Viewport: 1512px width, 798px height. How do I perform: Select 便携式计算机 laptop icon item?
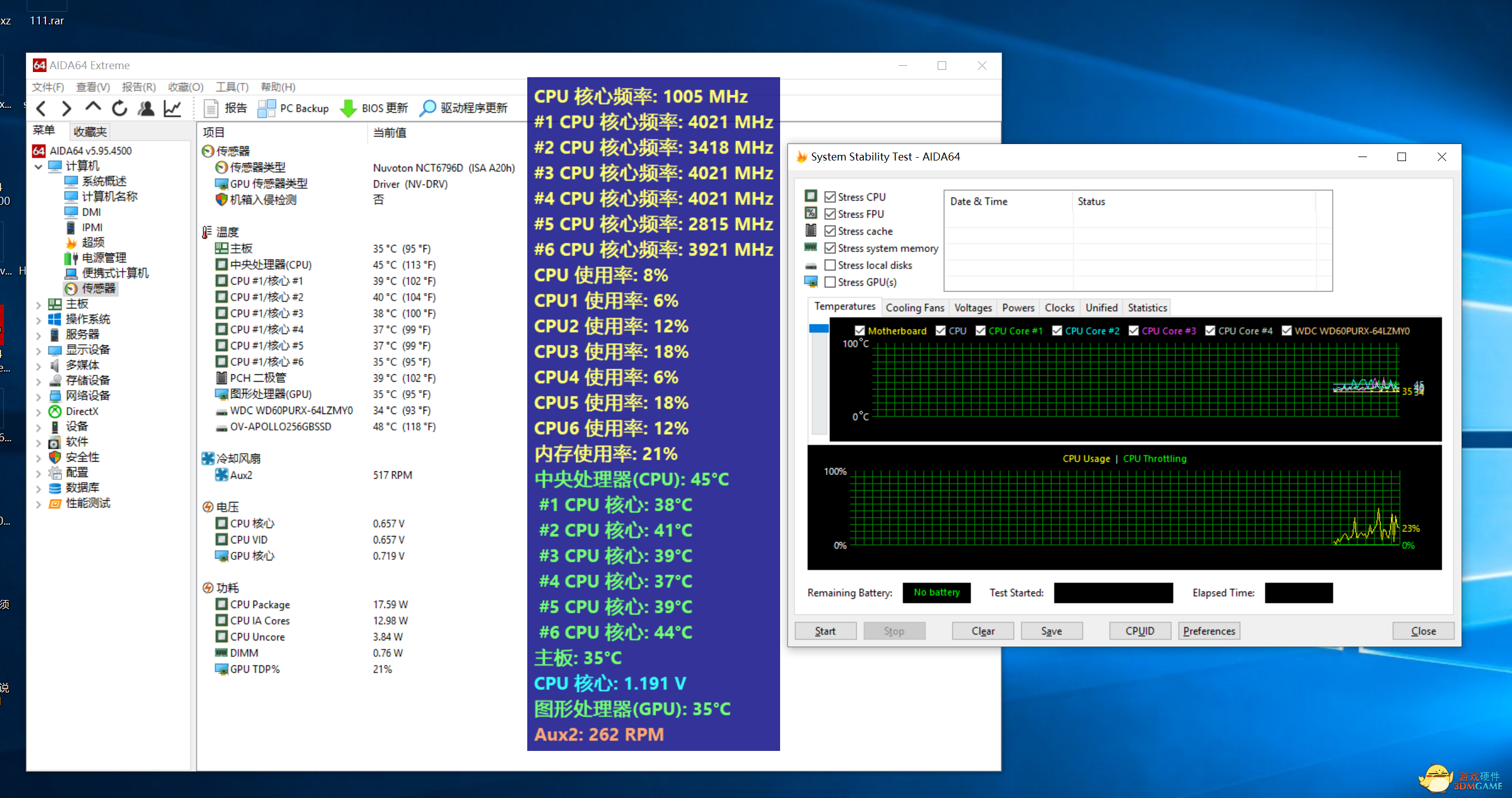(71, 273)
